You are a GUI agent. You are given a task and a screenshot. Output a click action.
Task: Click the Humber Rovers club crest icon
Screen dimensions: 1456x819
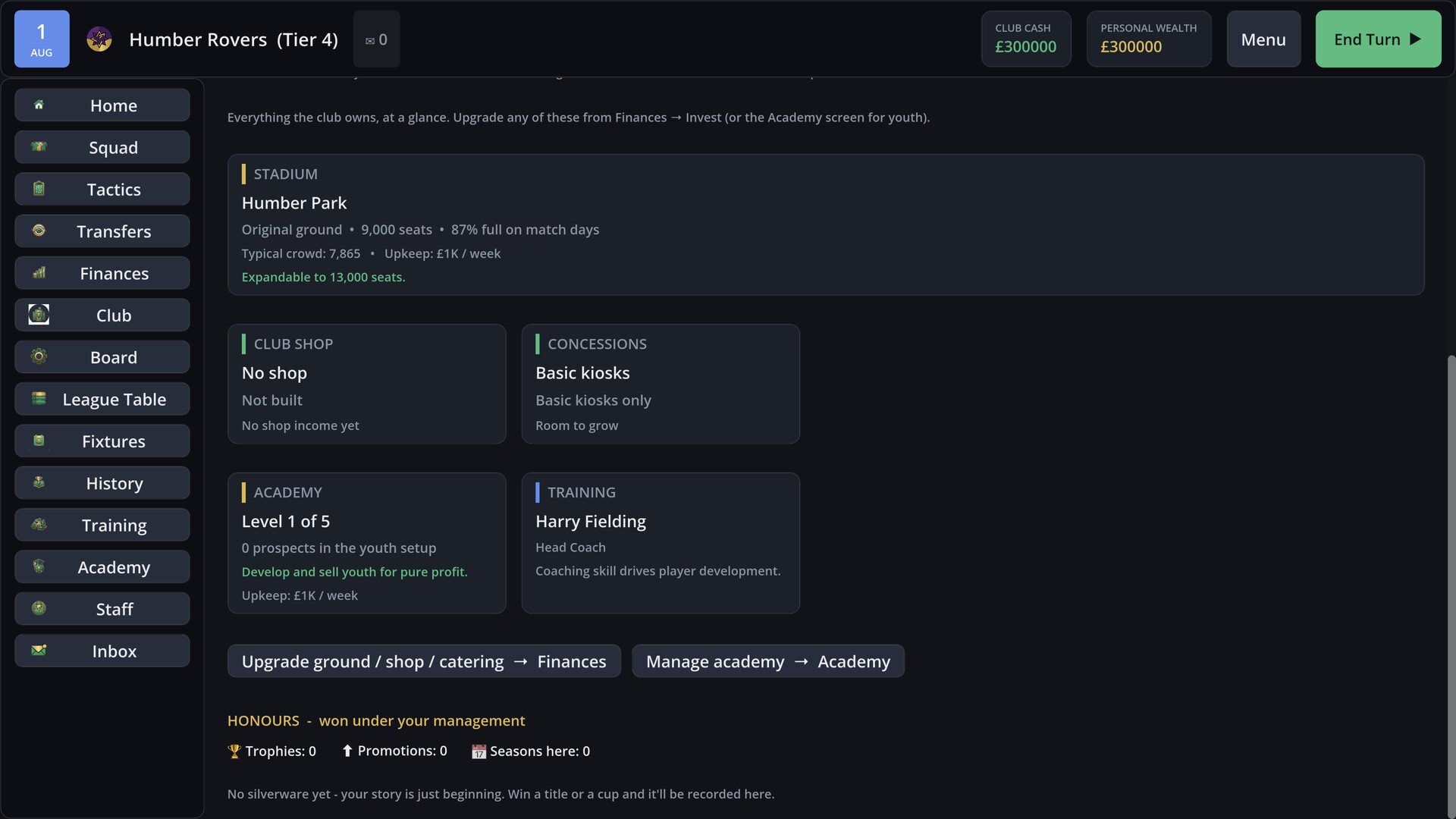tap(99, 39)
